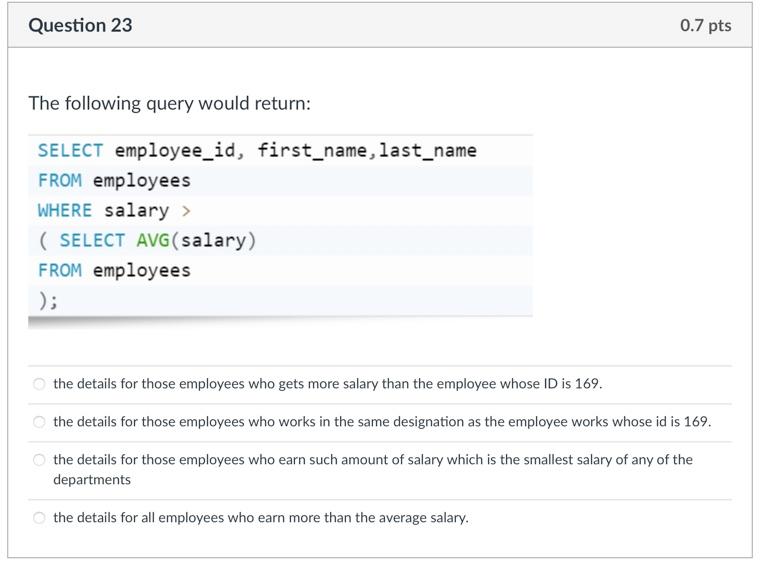
Task: Click answer text 'who gets more salary than the employee whose ID is 169'
Action: (x=425, y=384)
